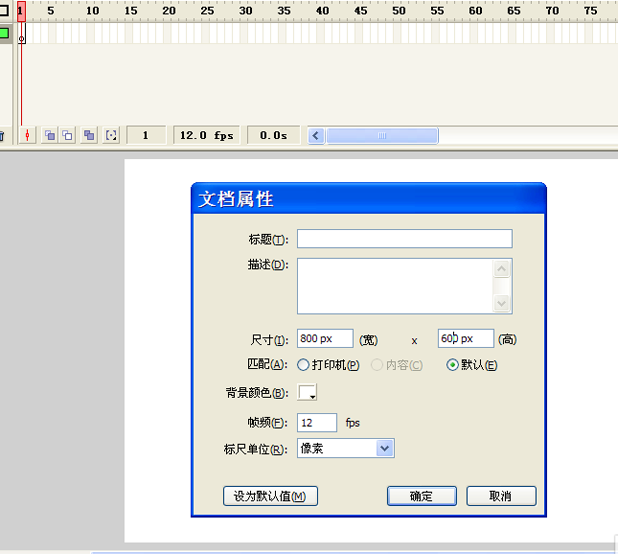Viewport: 618px width, 554px height.
Task: Click the frame rate field showing 12
Action: 317,423
